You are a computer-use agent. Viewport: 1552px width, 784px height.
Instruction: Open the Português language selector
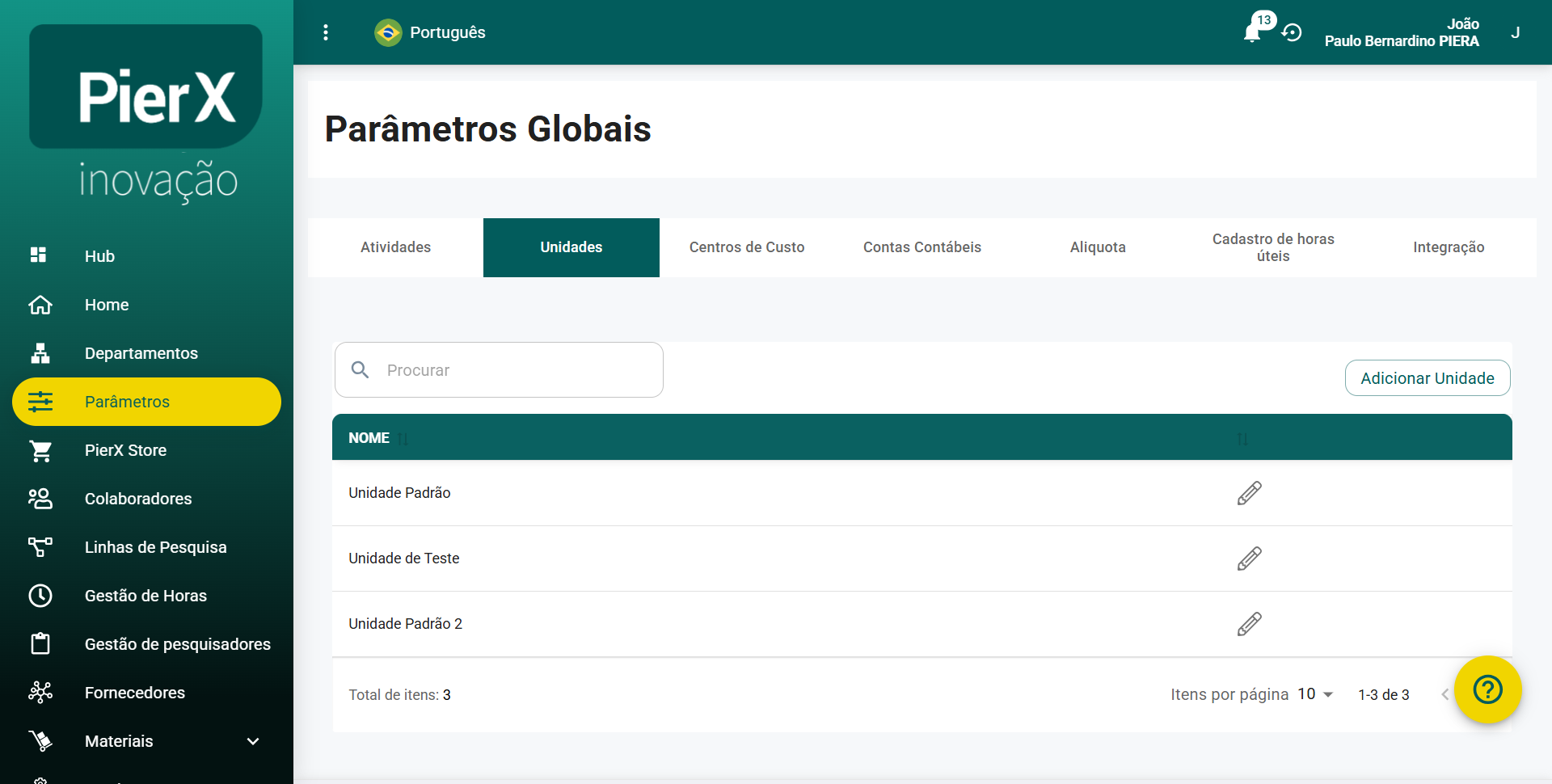click(x=447, y=32)
